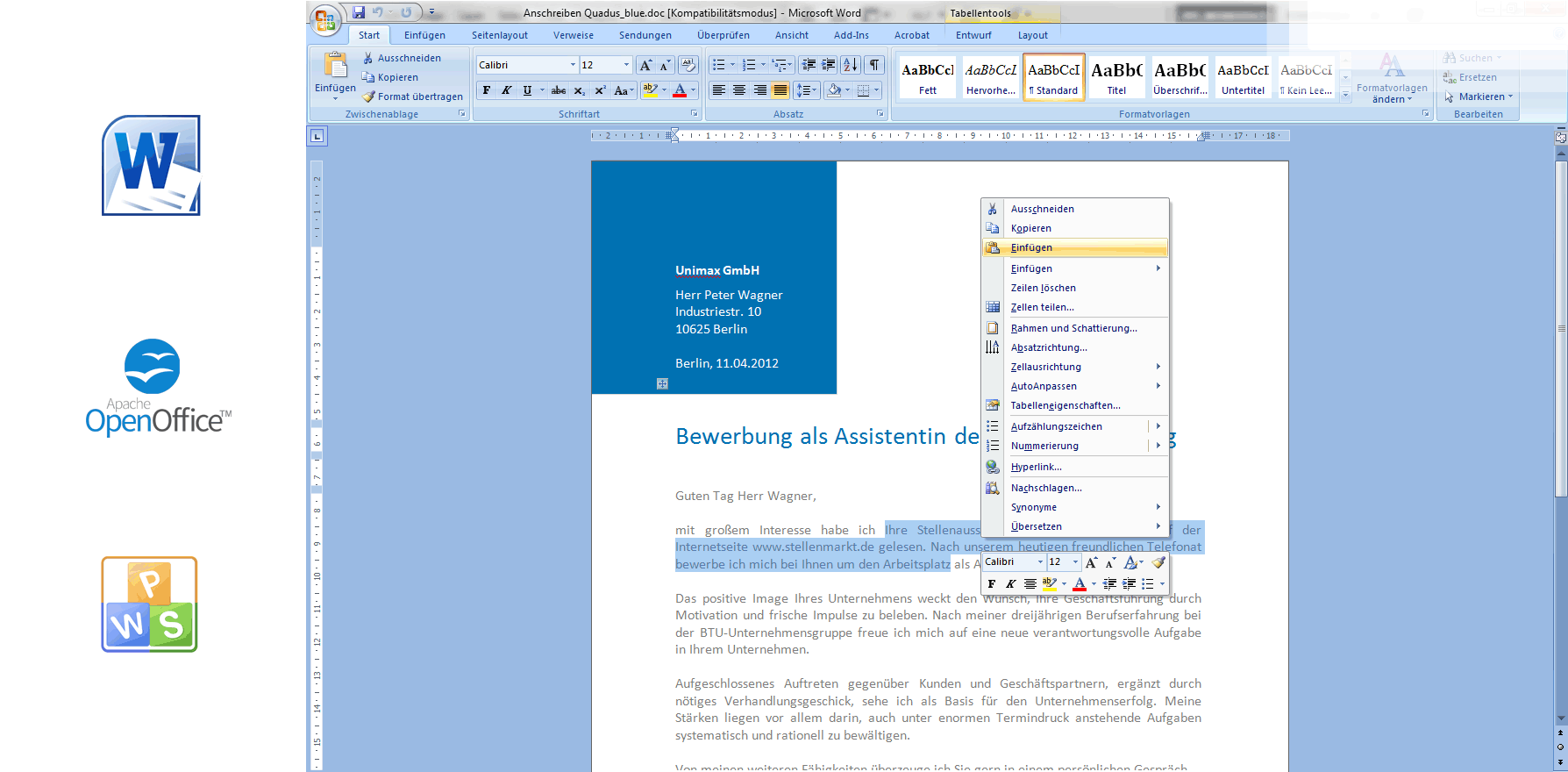Click format painter brush in mini toolbar
1568x772 pixels.
[x=1158, y=562]
